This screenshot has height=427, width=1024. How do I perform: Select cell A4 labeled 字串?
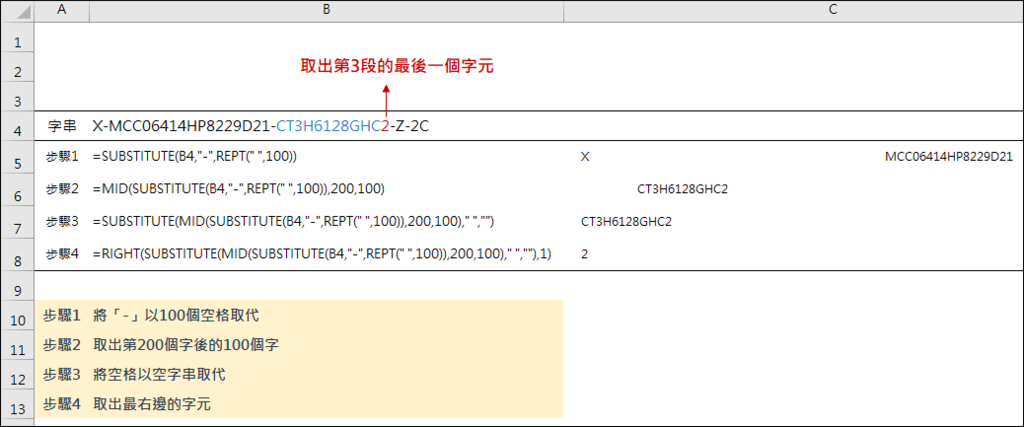click(x=62, y=127)
